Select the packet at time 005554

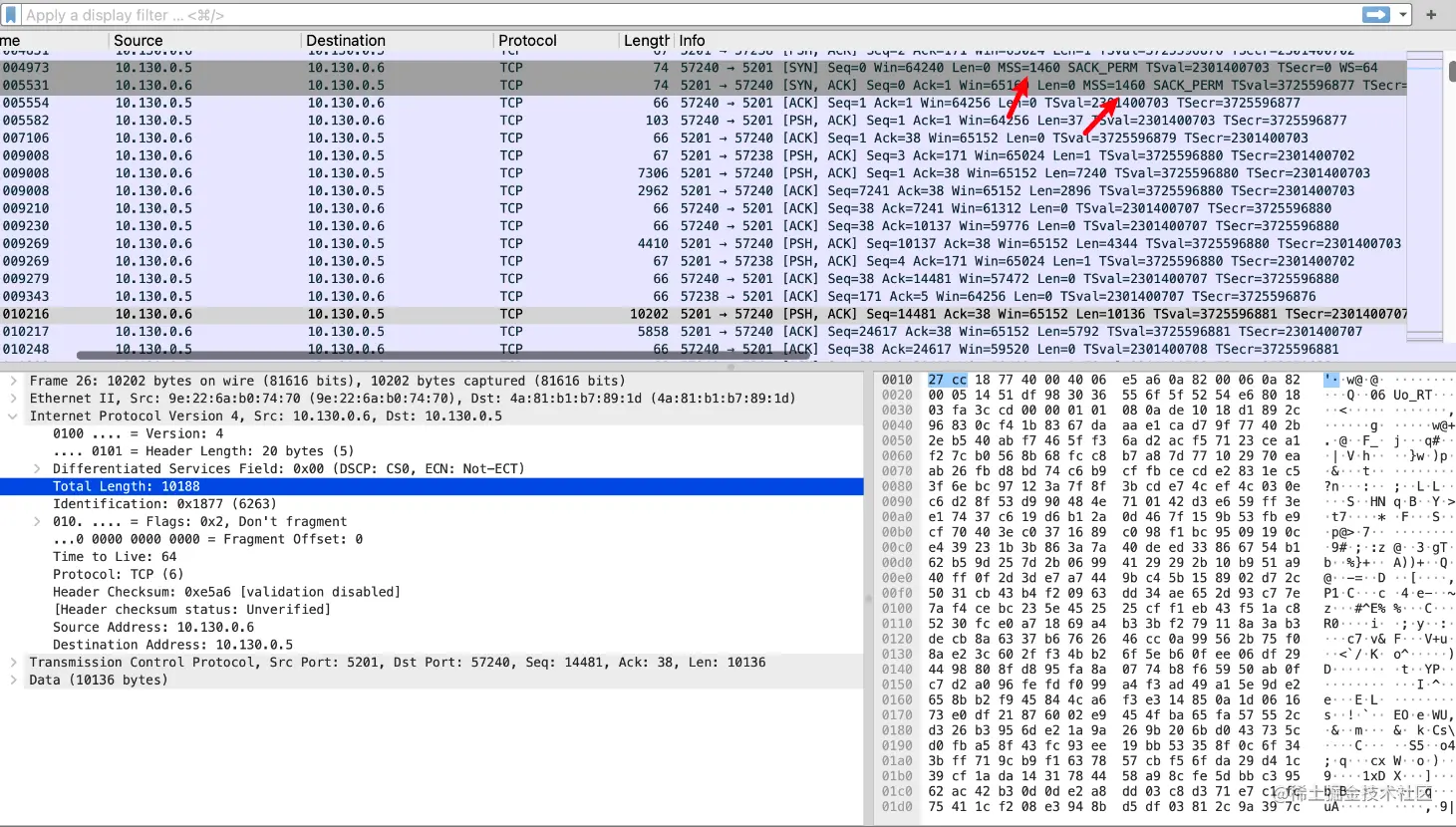[x=703, y=103]
